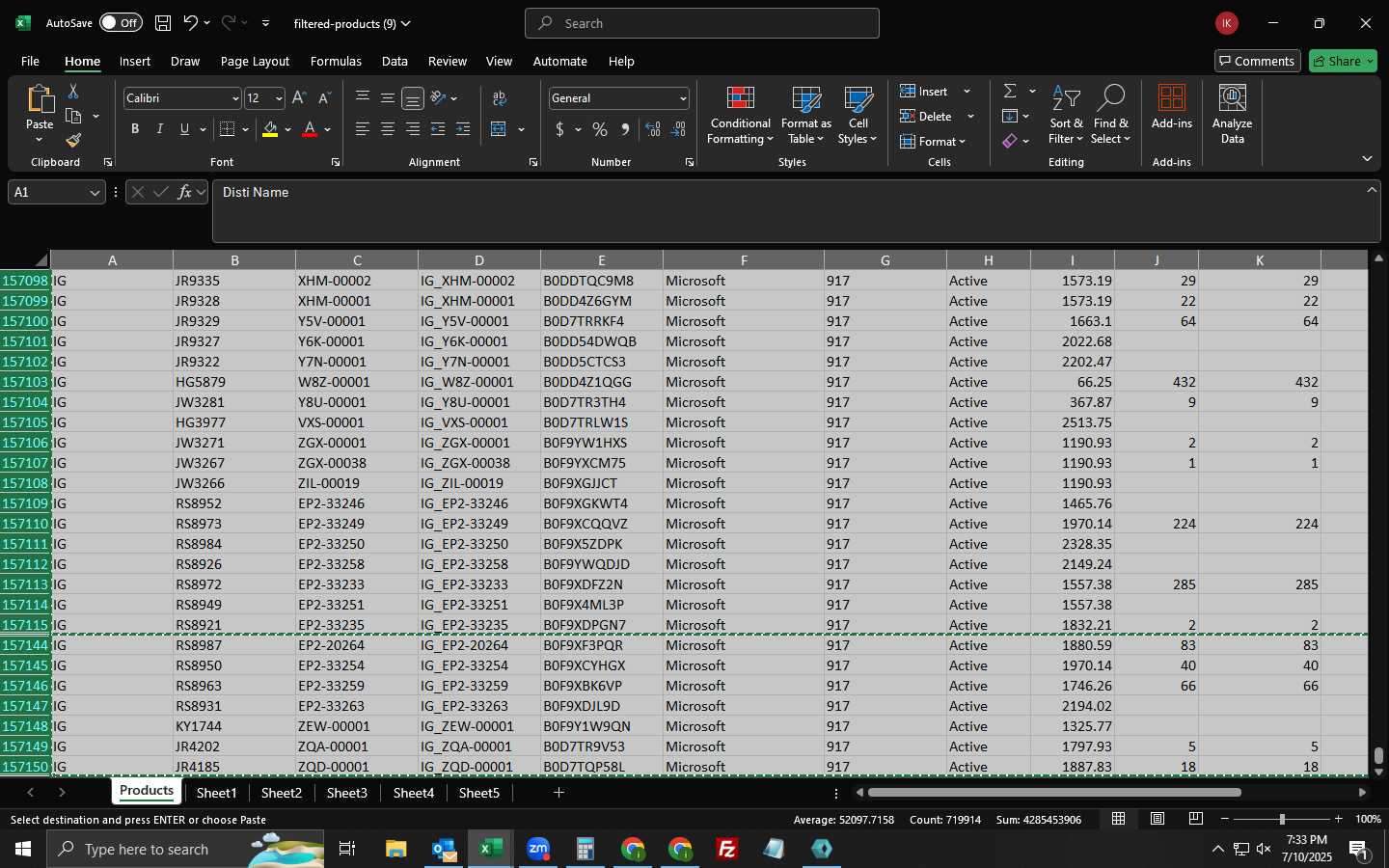Click the zoom slider handle
The height and width of the screenshot is (868, 1389).
click(1282, 819)
